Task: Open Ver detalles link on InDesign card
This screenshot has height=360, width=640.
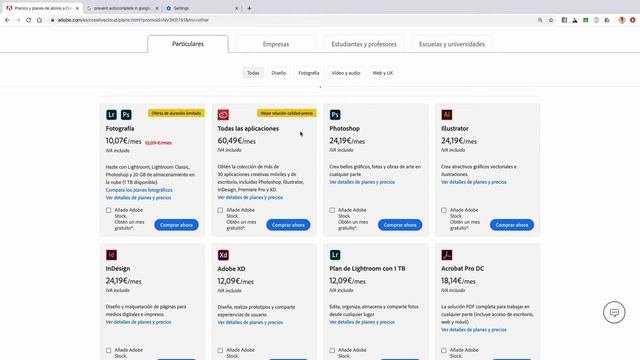Action: click(138, 322)
